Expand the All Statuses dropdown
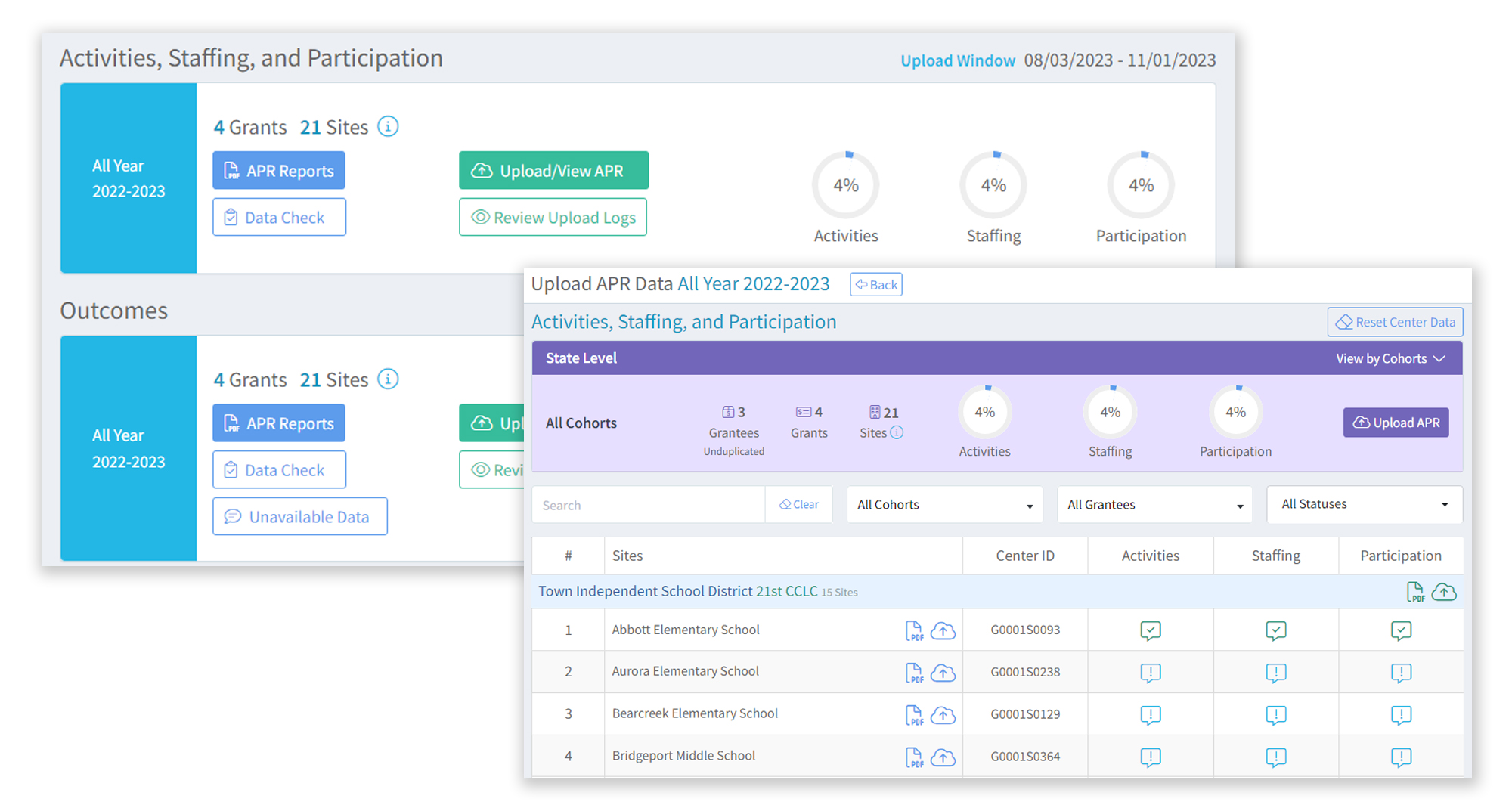Image resolution: width=1512 pixels, height=811 pixels. point(1364,505)
